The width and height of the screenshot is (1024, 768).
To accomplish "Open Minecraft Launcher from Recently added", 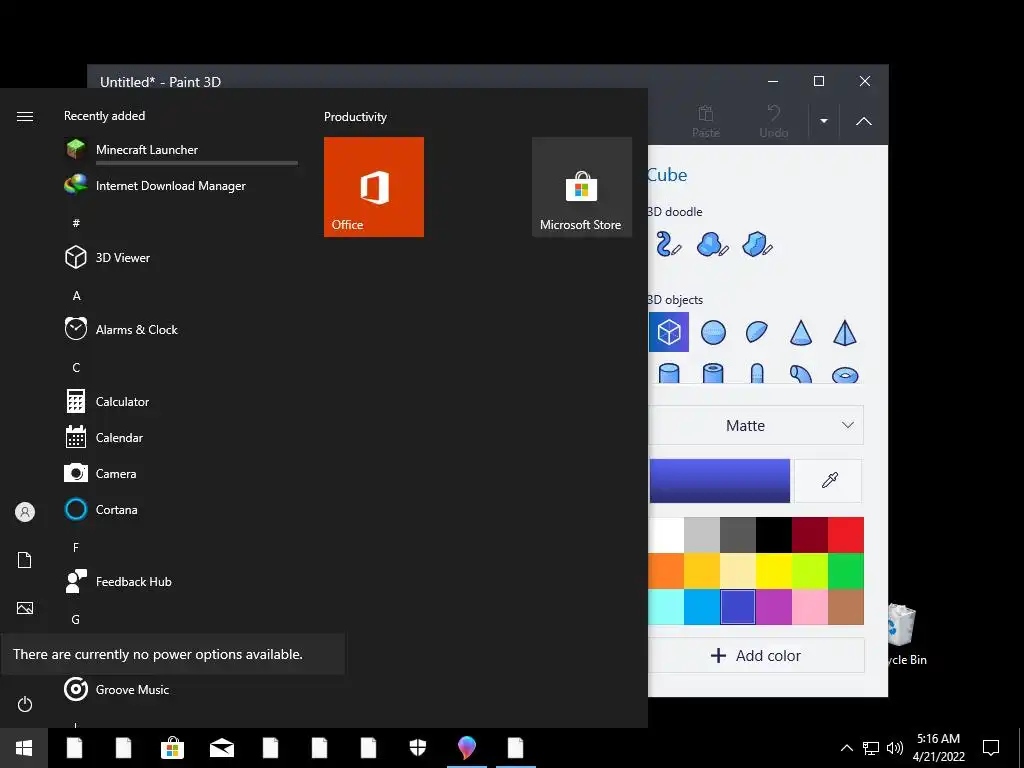I will (x=181, y=150).
